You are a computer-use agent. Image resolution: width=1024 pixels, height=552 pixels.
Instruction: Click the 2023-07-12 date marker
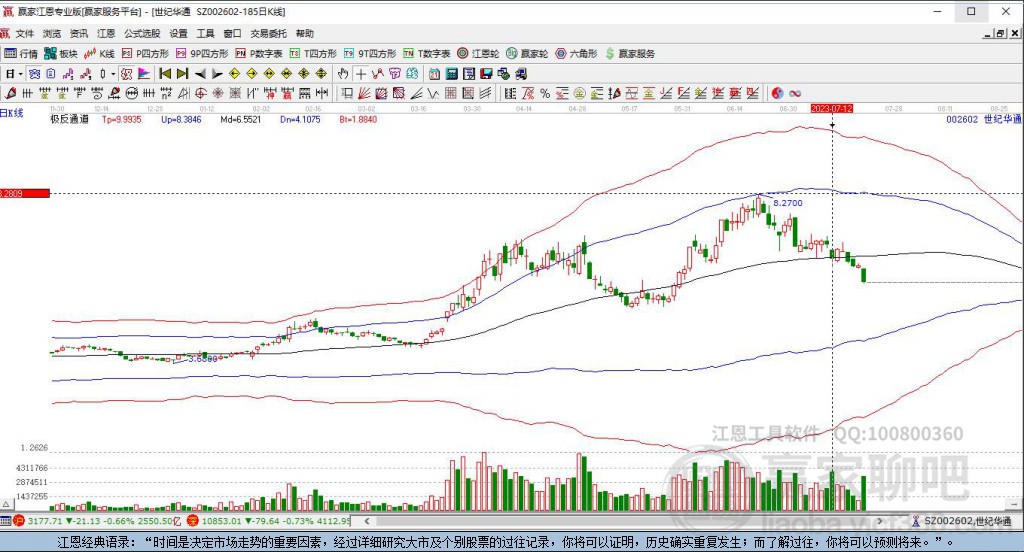831,108
